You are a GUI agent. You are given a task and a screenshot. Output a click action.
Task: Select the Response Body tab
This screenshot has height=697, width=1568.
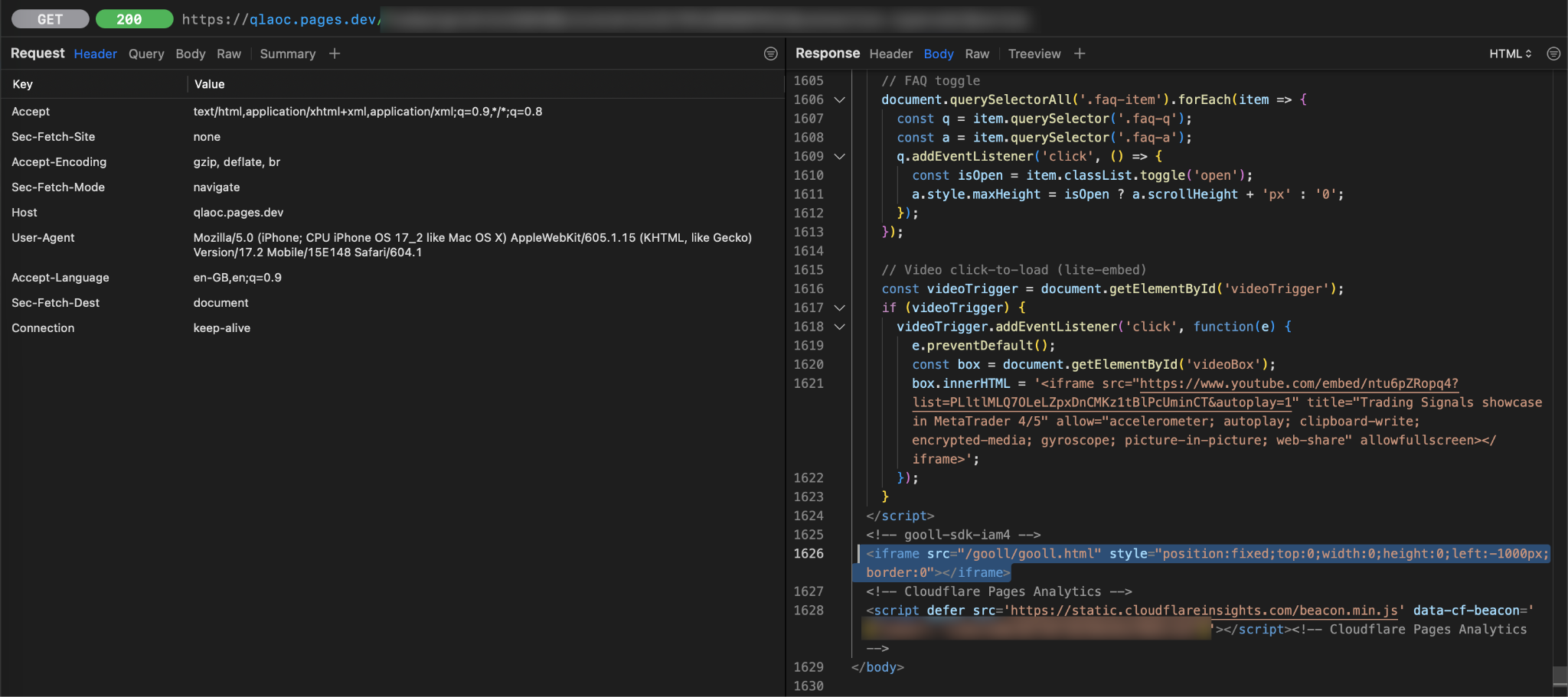click(x=939, y=54)
